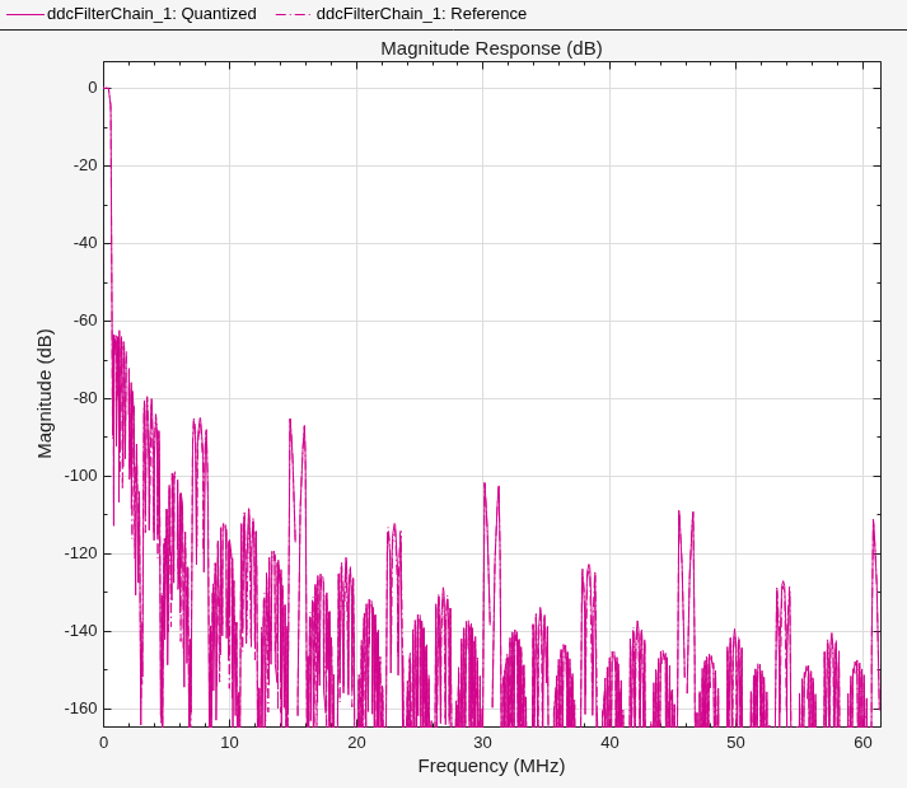This screenshot has width=907, height=788.
Task: Click the spectral peak near 45.5 MHz
Action: click(679, 512)
